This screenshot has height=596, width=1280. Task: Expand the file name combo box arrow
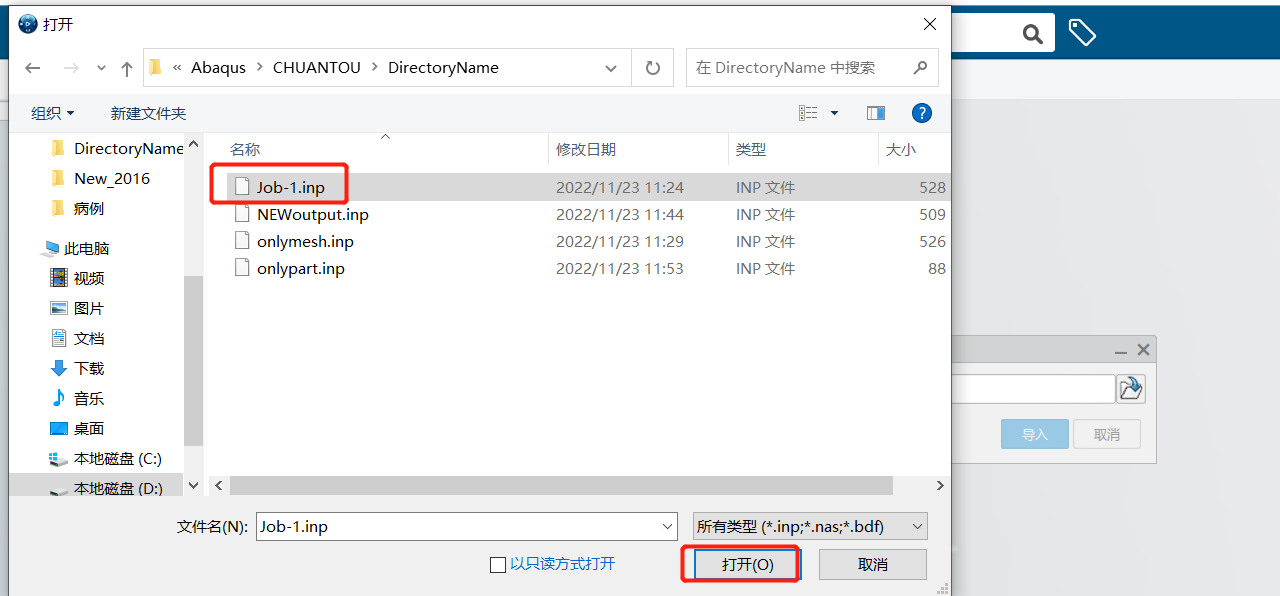click(666, 525)
